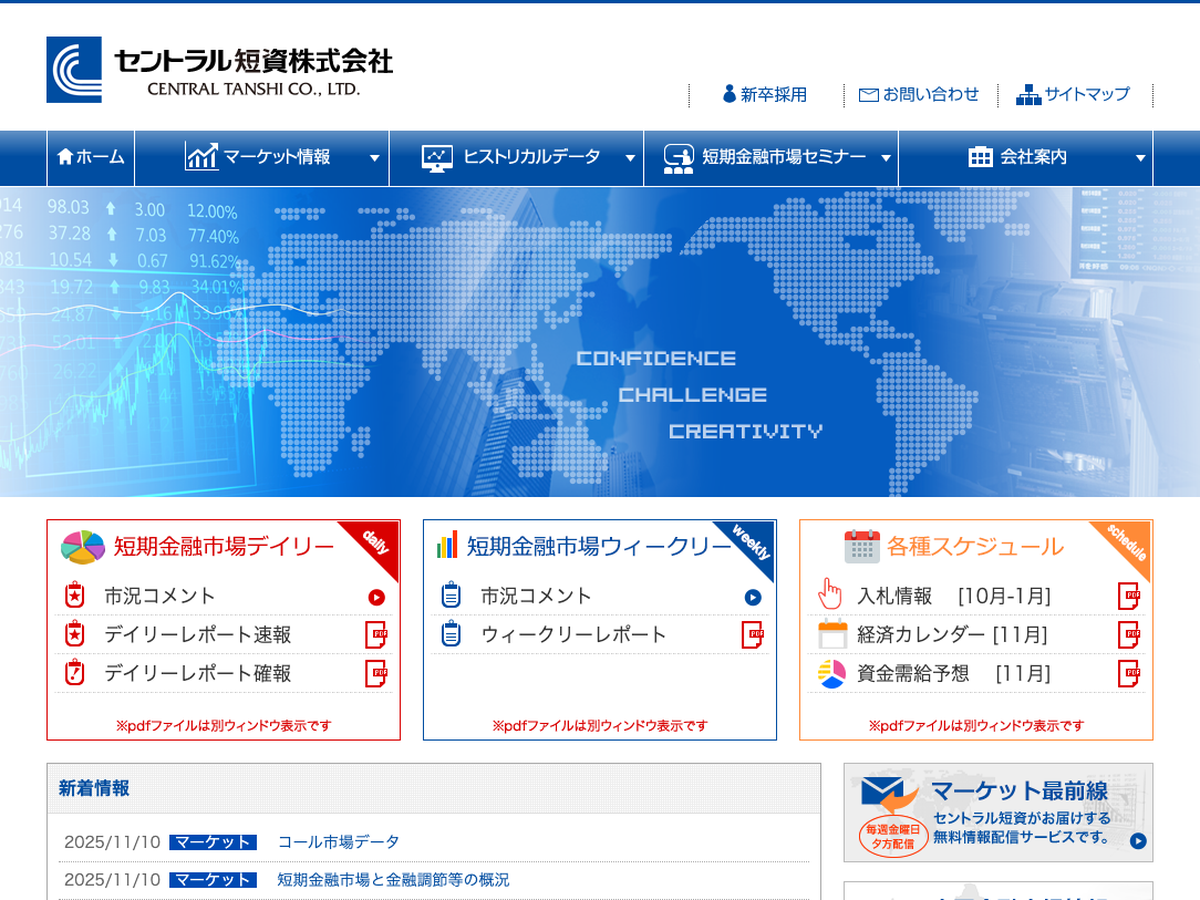Viewport: 1200px width, 900px height.
Task: Go to the ホーム navigation item
Action: pyautogui.click(x=91, y=157)
